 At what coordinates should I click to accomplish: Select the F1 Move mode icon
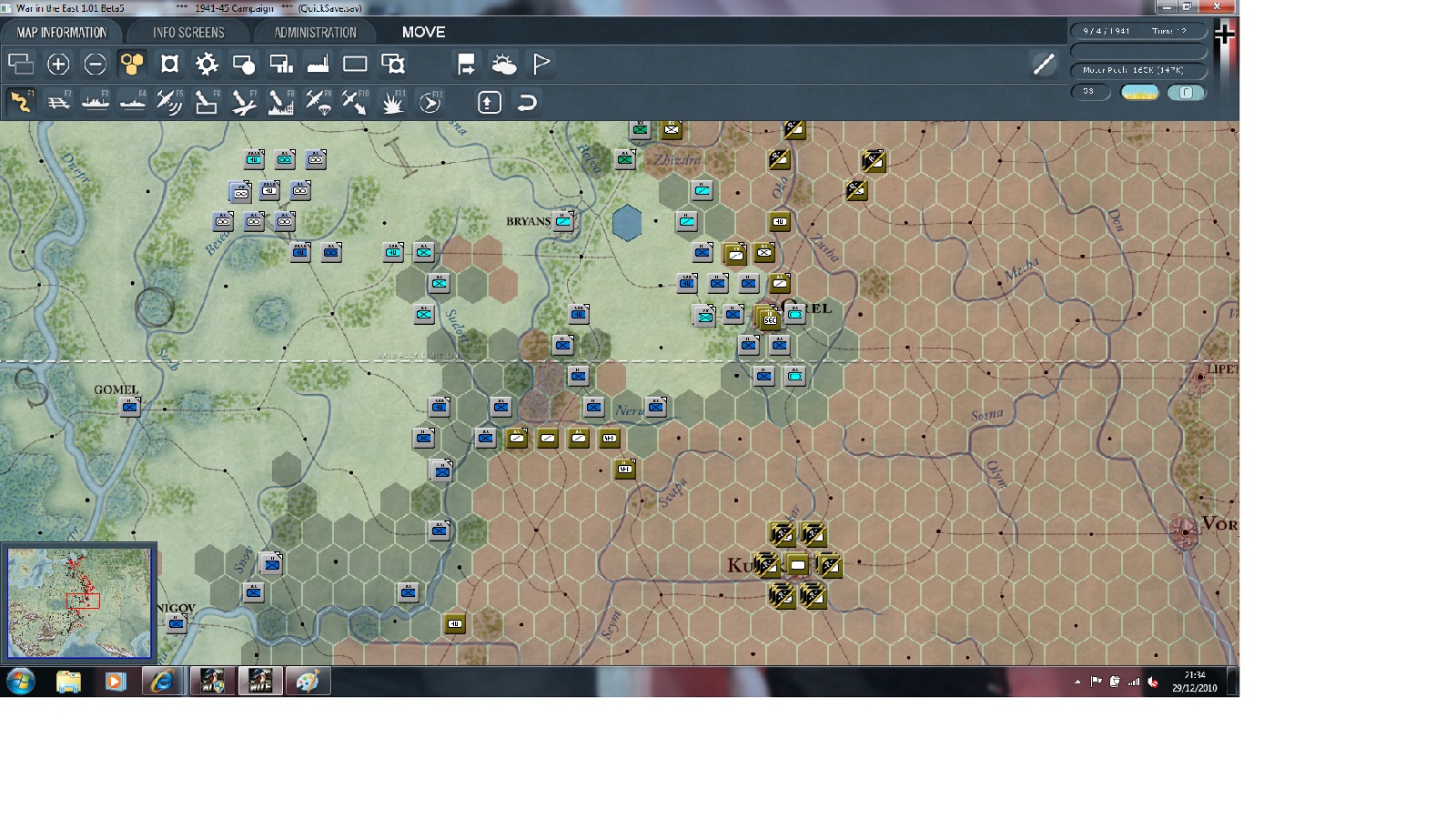[20, 102]
